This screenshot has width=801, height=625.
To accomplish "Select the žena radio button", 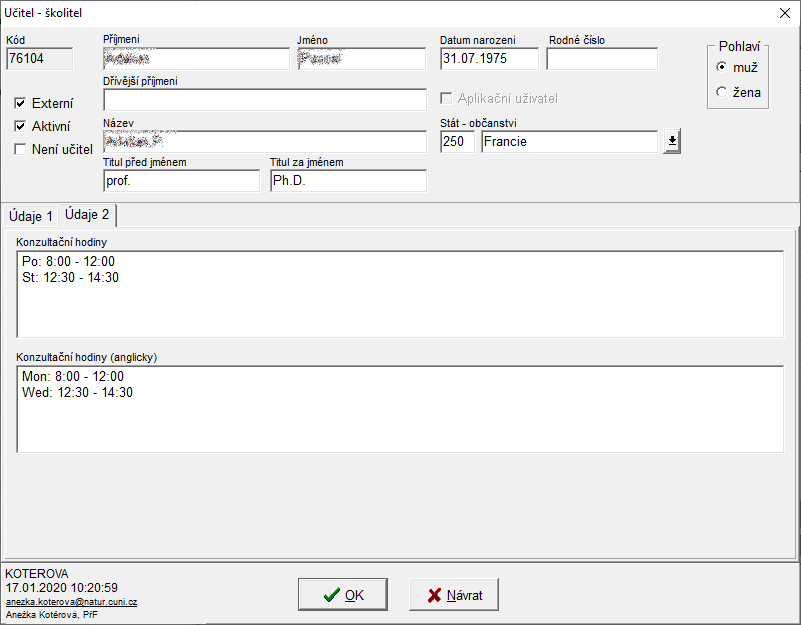I will [x=721, y=92].
